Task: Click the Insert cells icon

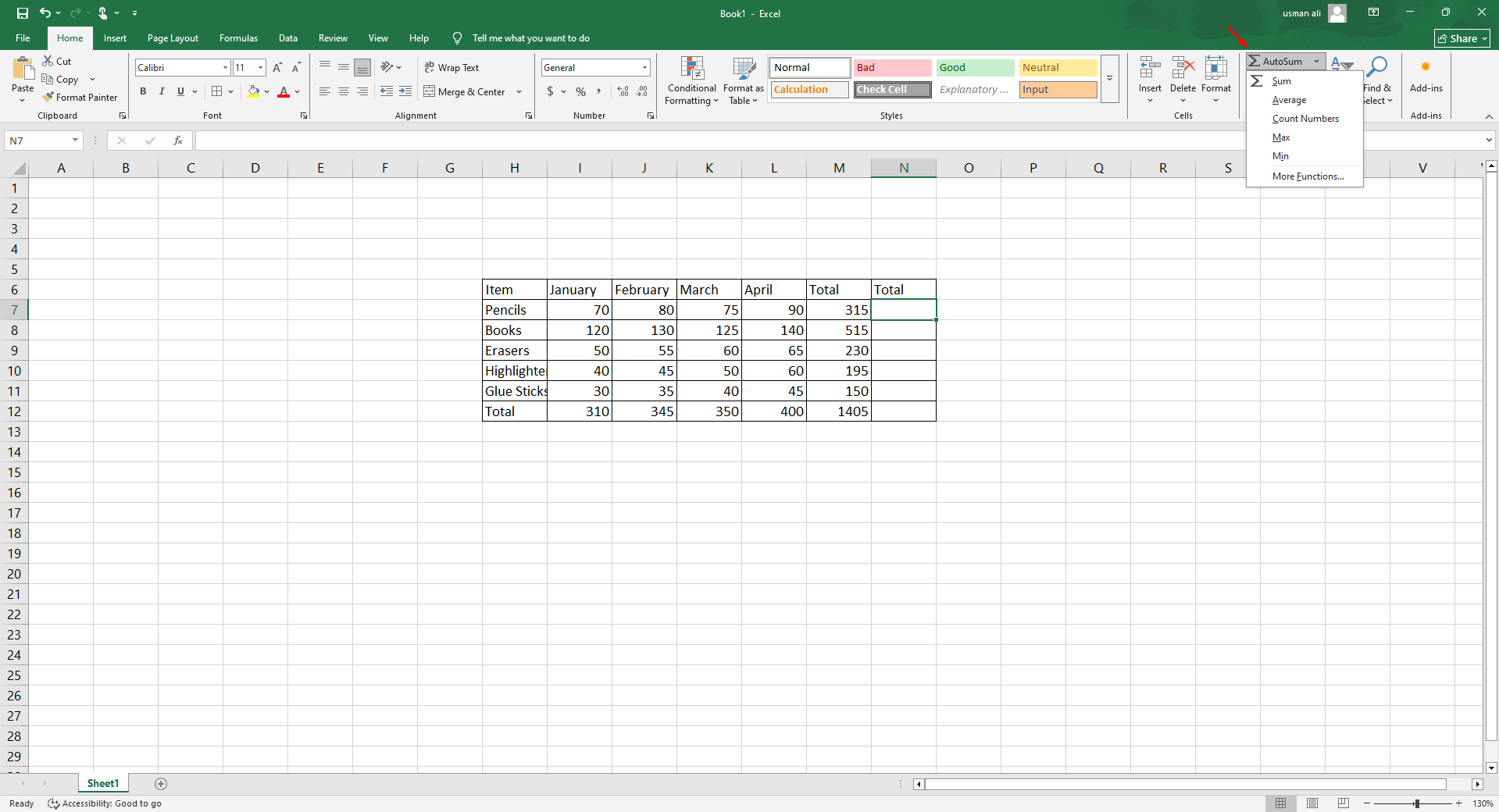Action: [x=1150, y=68]
